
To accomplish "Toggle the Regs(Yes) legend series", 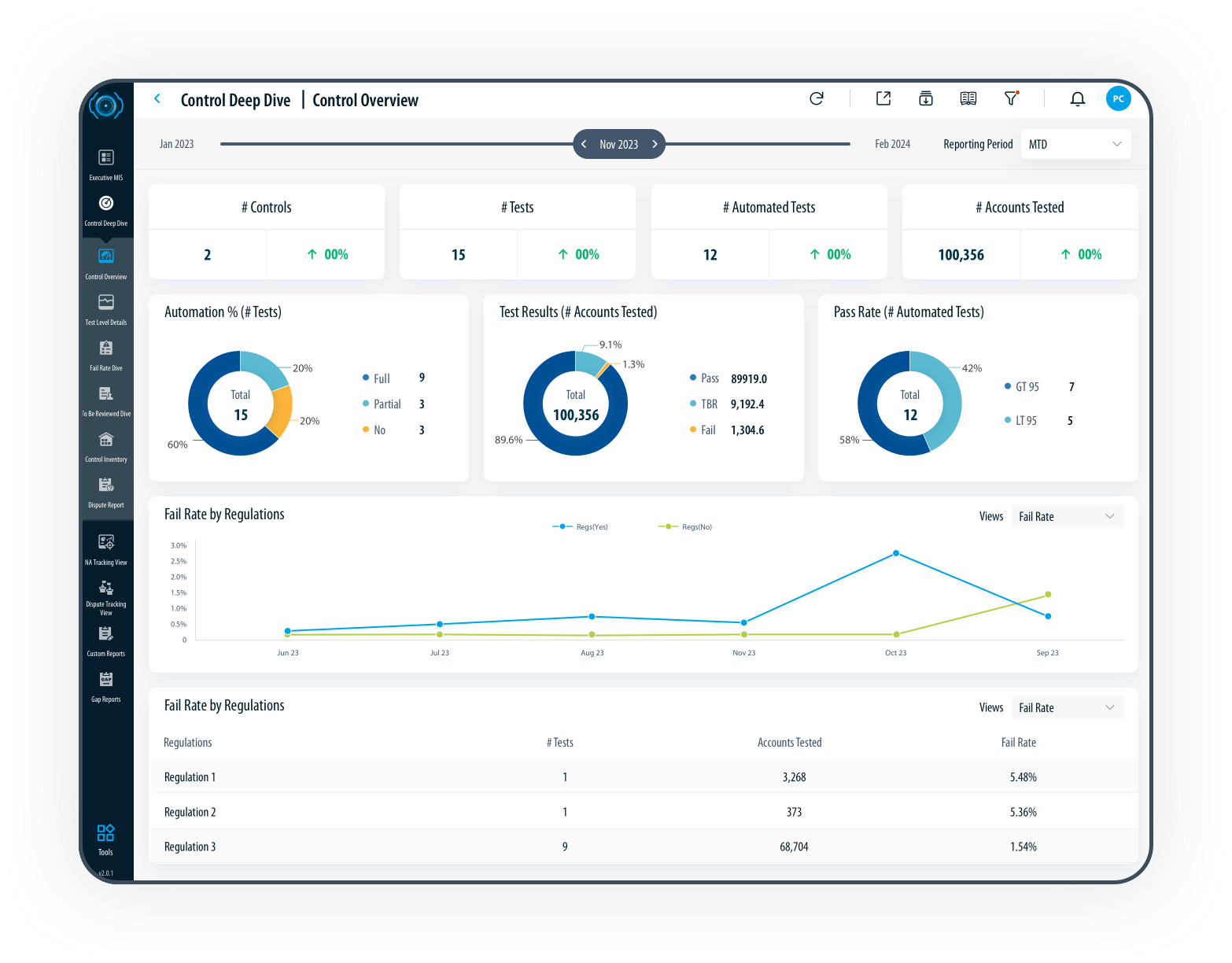I will click(581, 527).
